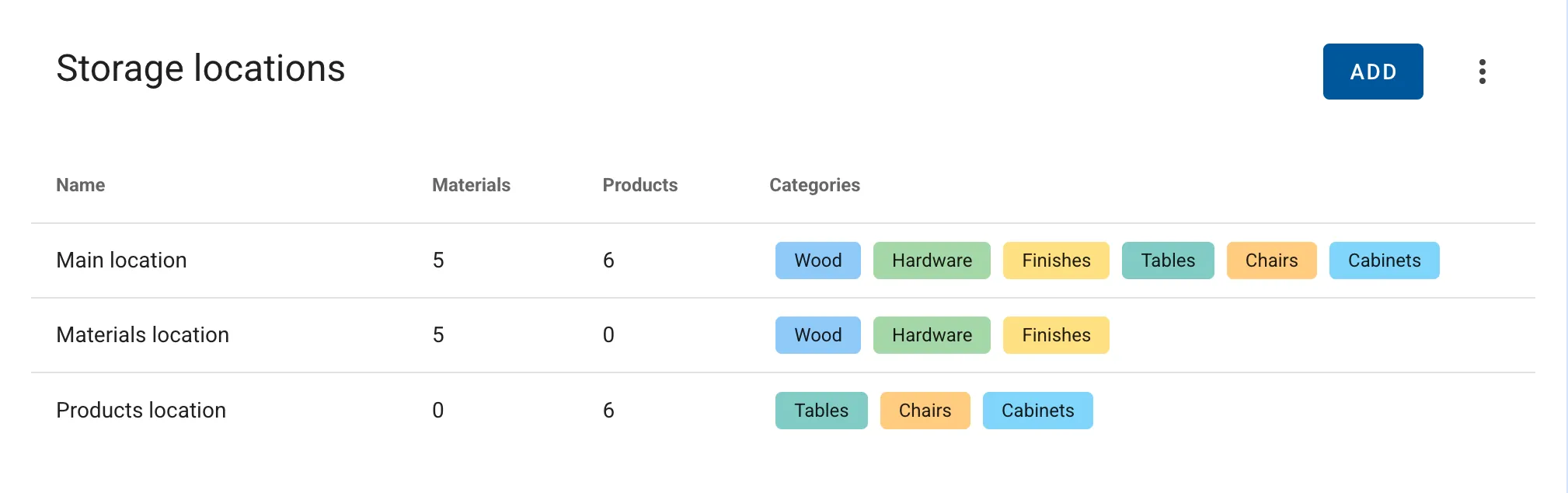Click the Hardware chip on Main location
The width and height of the screenshot is (1568, 493).
pos(932,260)
